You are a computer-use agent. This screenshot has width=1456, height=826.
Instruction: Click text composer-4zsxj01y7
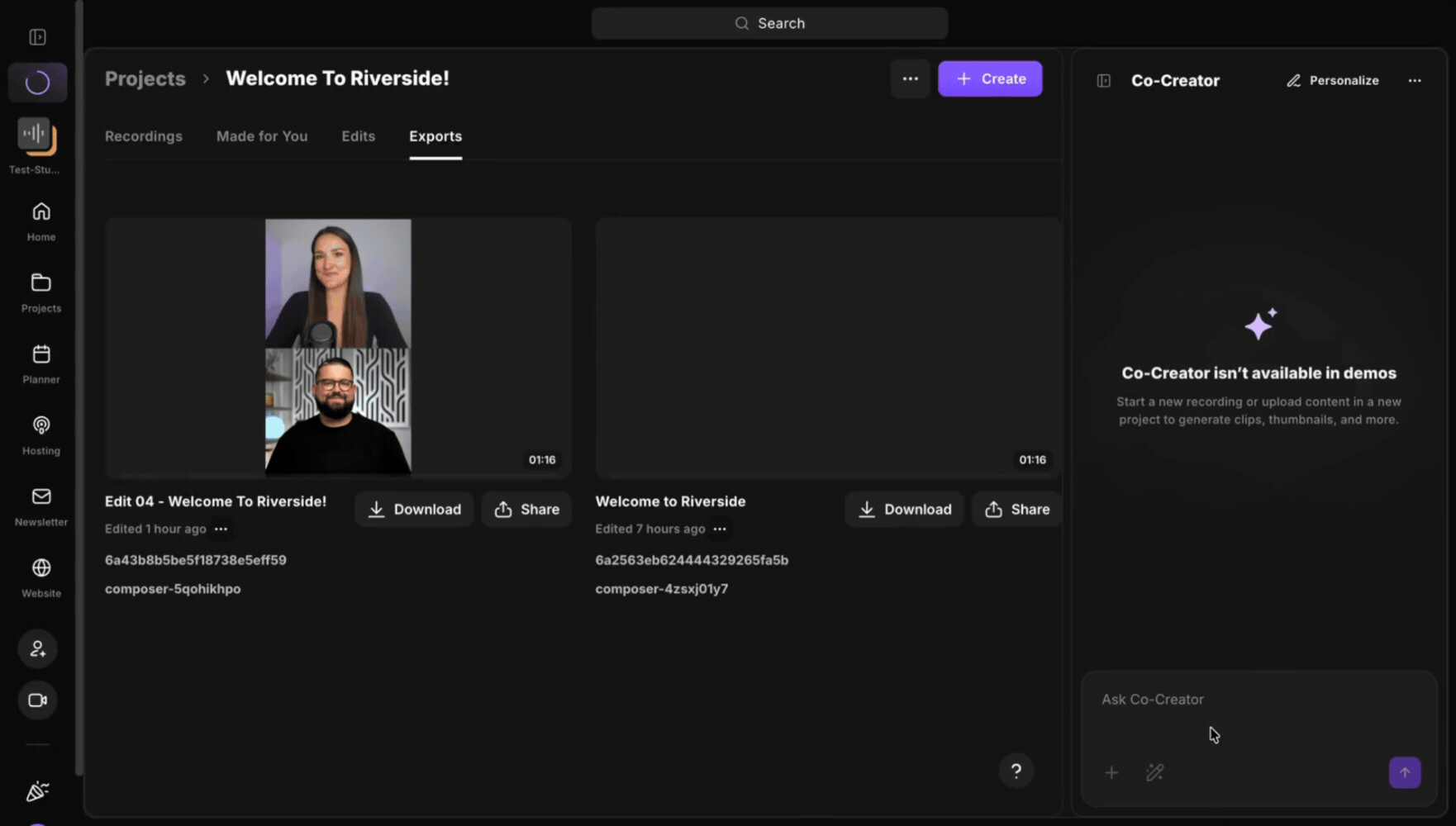[x=662, y=589]
